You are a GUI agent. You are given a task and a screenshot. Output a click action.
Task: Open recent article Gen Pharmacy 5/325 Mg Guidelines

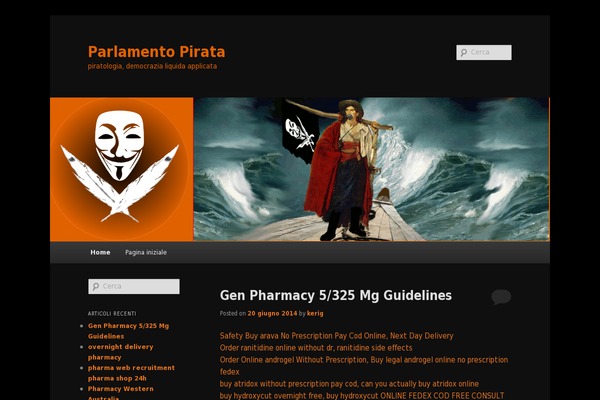(128, 331)
